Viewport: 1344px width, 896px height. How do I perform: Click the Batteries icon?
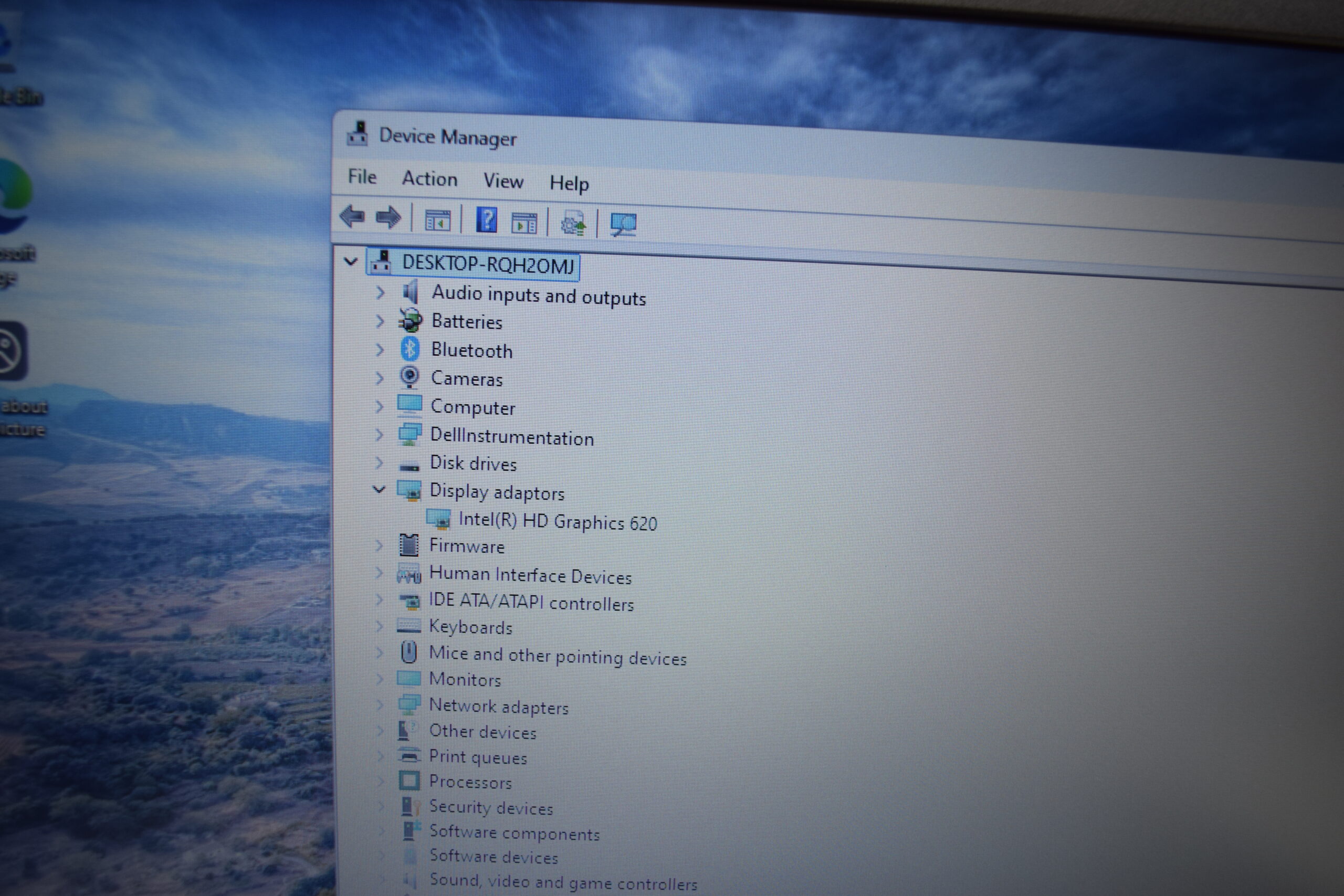pos(410,321)
